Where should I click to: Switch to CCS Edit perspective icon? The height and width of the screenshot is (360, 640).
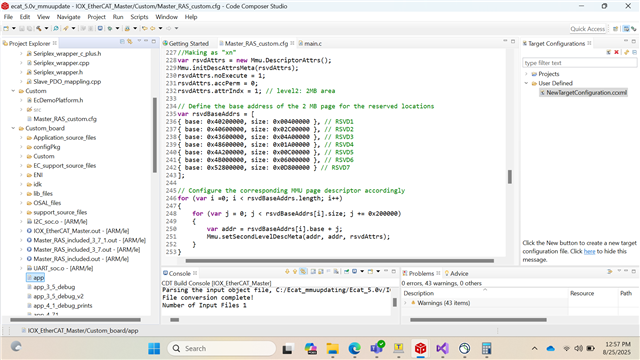[626, 29]
